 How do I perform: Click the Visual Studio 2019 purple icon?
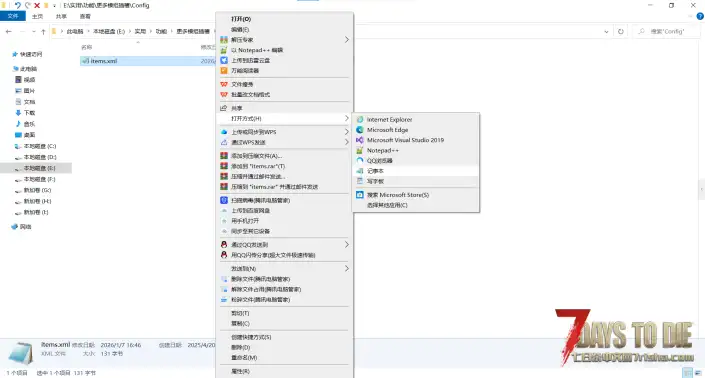(360, 140)
